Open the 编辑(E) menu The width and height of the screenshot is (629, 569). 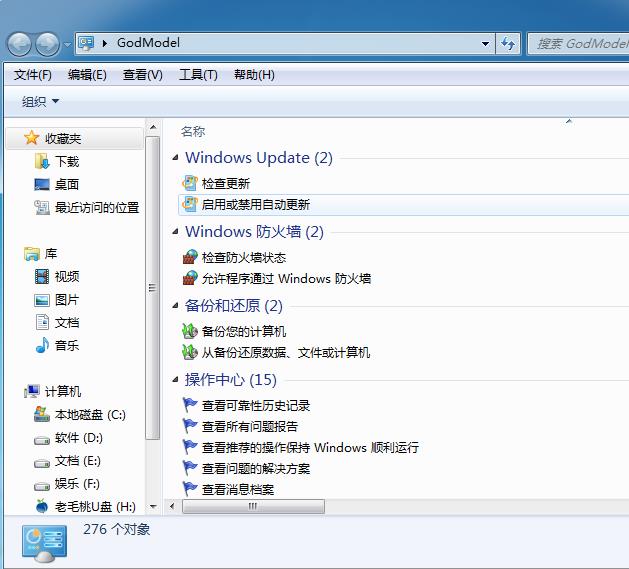pyautogui.click(x=87, y=75)
